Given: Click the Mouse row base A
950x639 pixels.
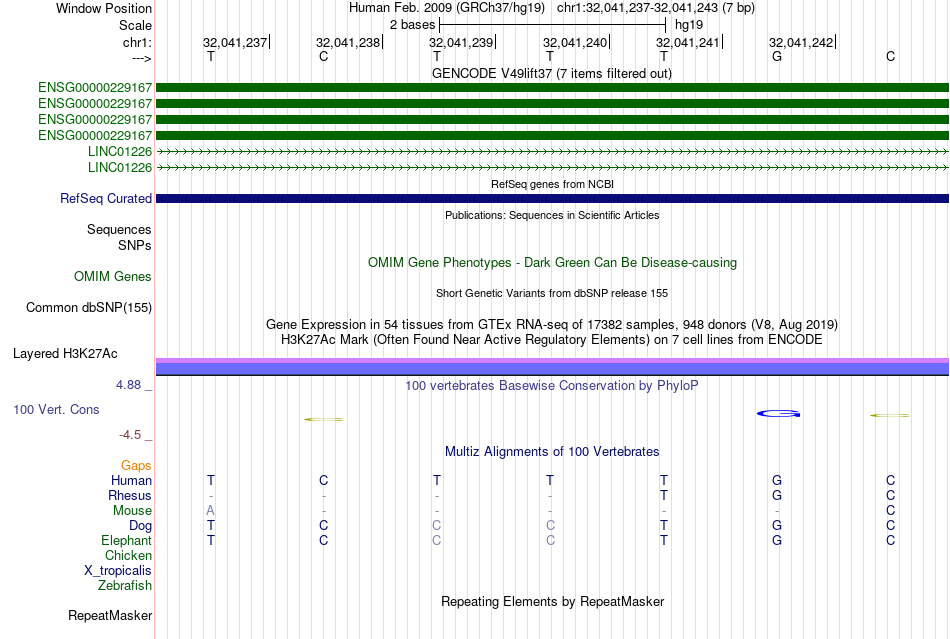Looking at the screenshot, I should (x=210, y=511).
